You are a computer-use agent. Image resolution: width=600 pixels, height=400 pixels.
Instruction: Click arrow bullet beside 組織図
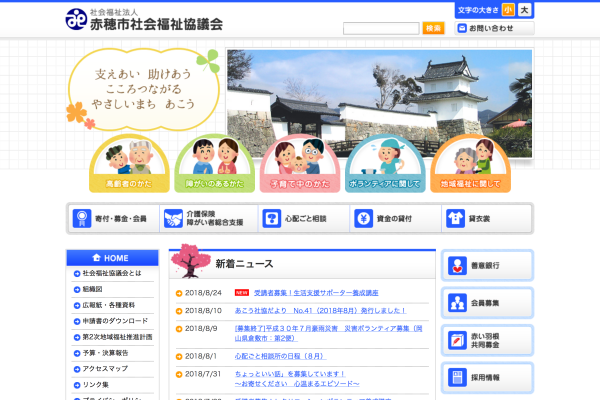click(x=77, y=289)
